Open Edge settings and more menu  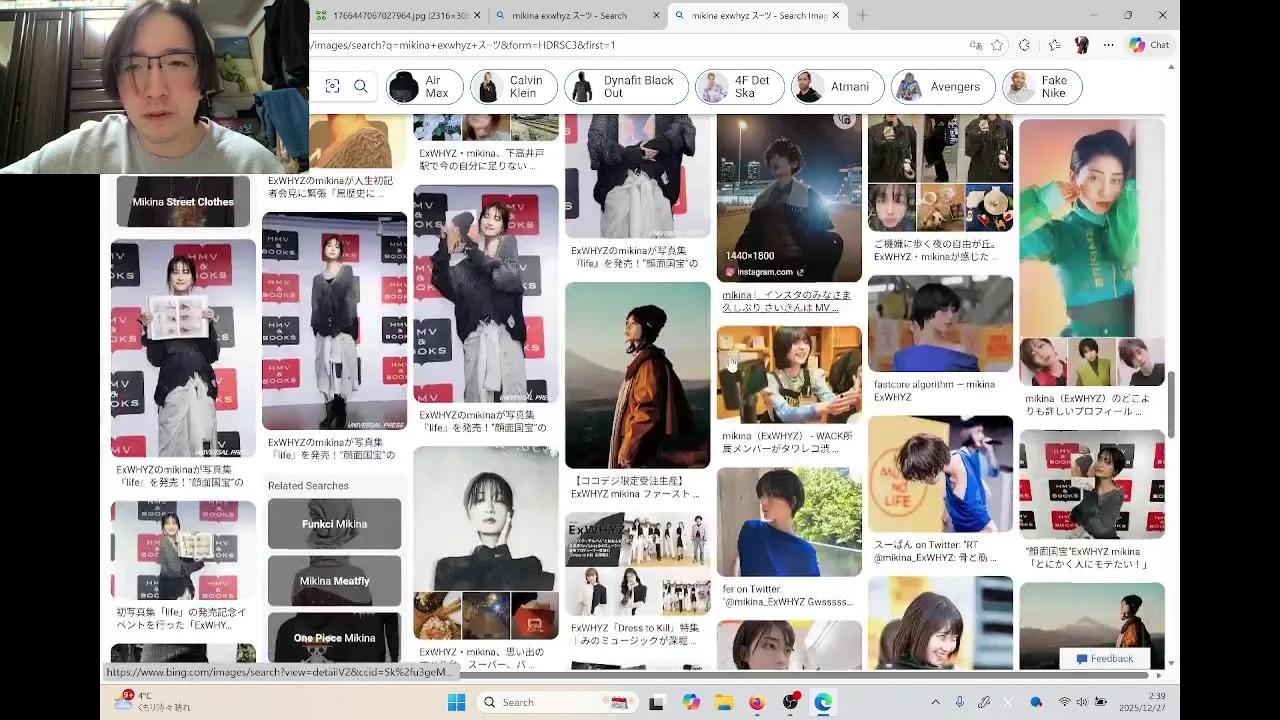(1108, 45)
